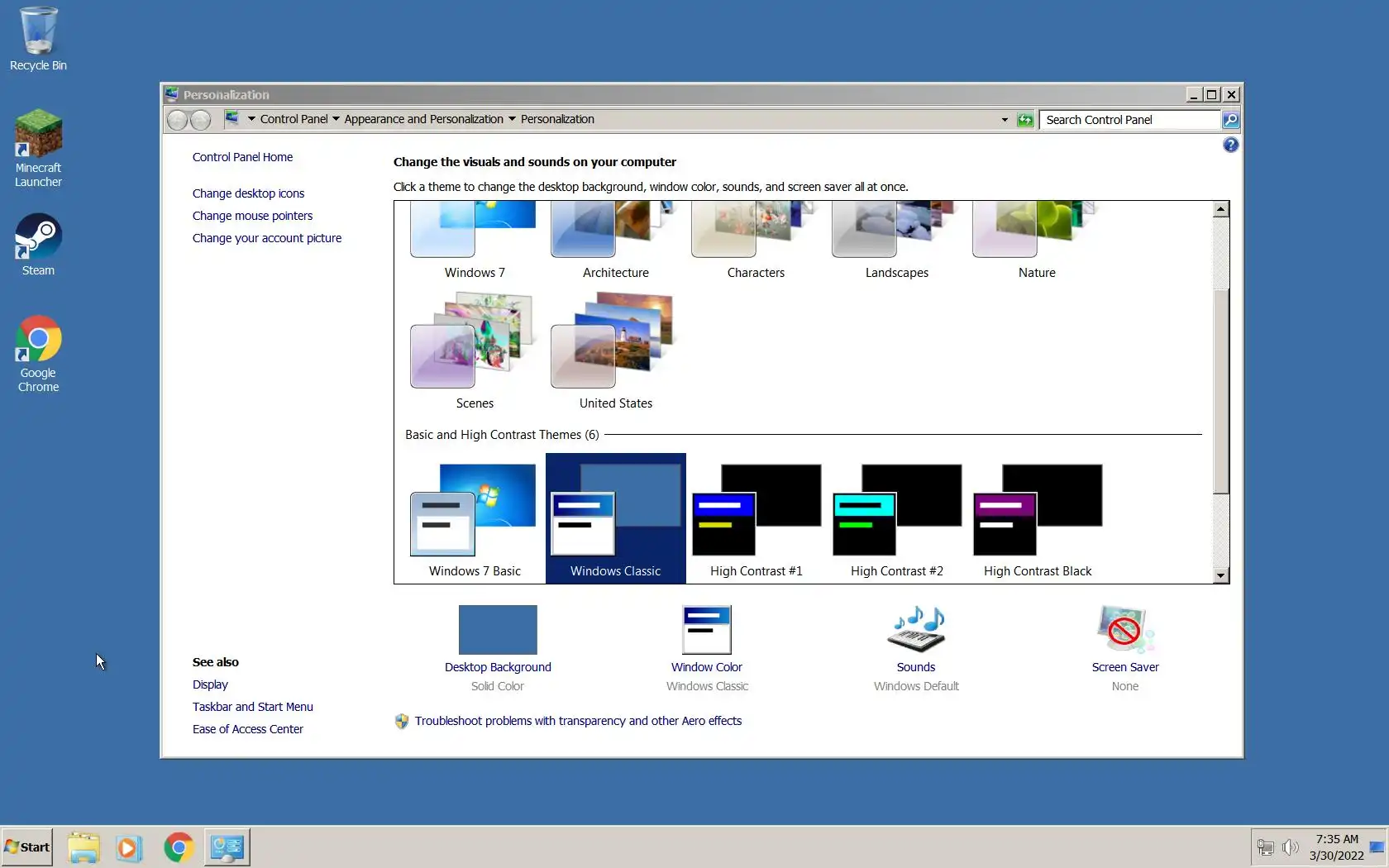Open the Recycle Bin desktop icon
The height and width of the screenshot is (868, 1389).
click(38, 39)
